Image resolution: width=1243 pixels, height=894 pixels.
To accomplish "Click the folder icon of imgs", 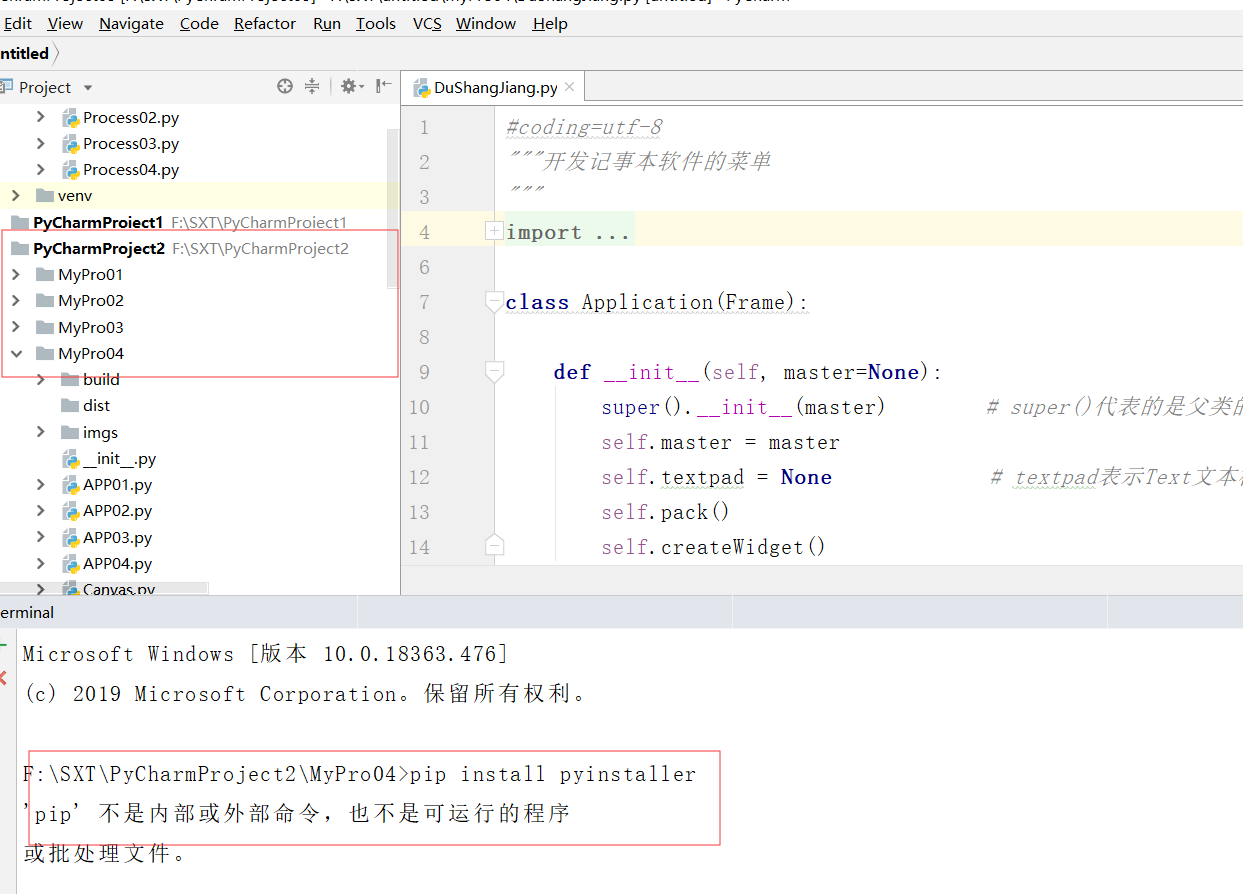I will click(70, 432).
